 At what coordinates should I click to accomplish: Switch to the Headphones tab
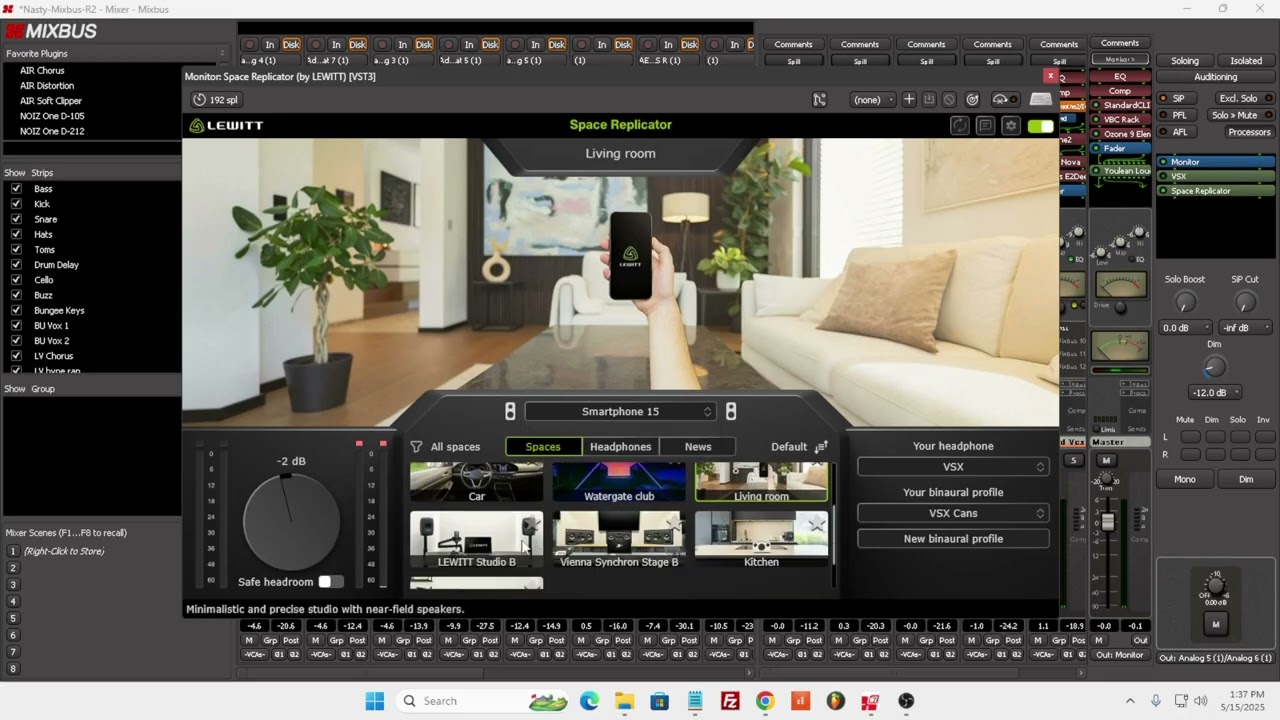coord(620,447)
